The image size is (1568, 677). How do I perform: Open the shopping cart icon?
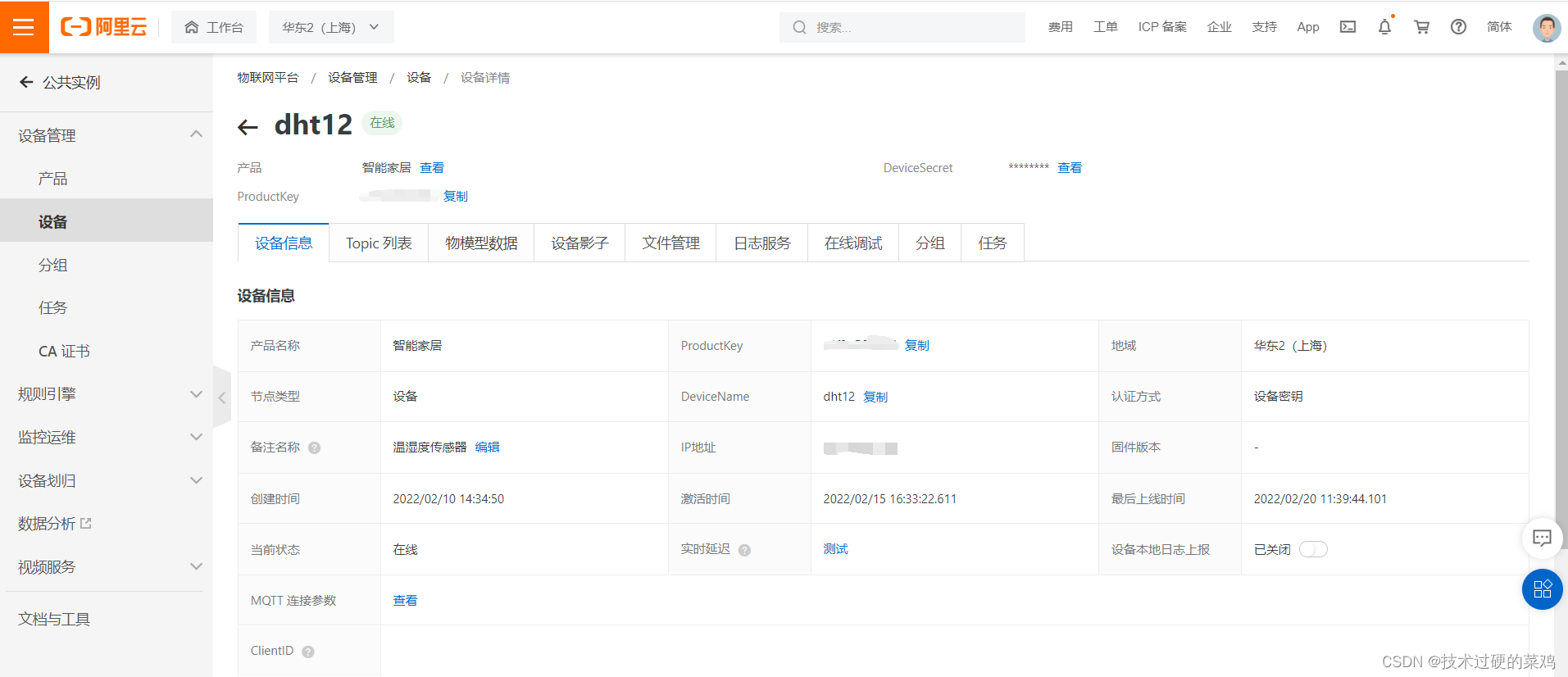[1421, 27]
